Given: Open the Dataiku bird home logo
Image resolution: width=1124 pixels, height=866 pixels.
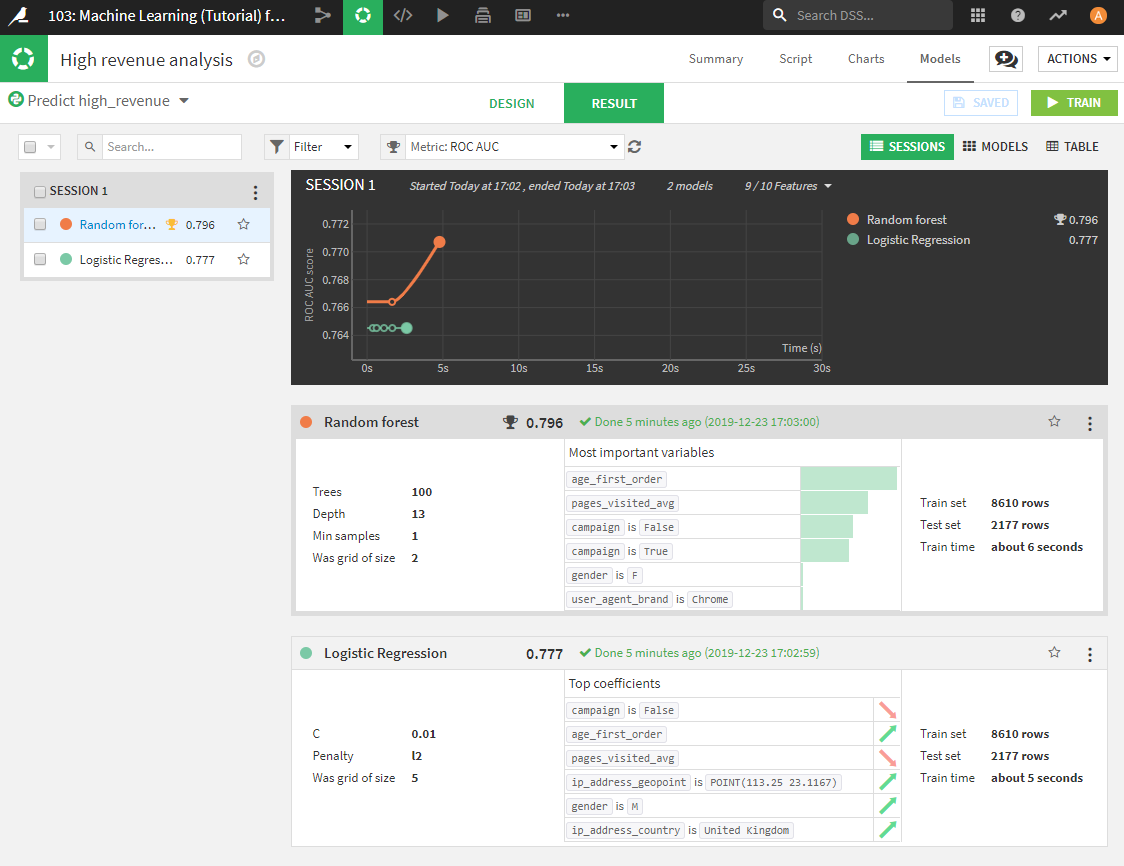Looking at the screenshot, I should pos(19,16).
